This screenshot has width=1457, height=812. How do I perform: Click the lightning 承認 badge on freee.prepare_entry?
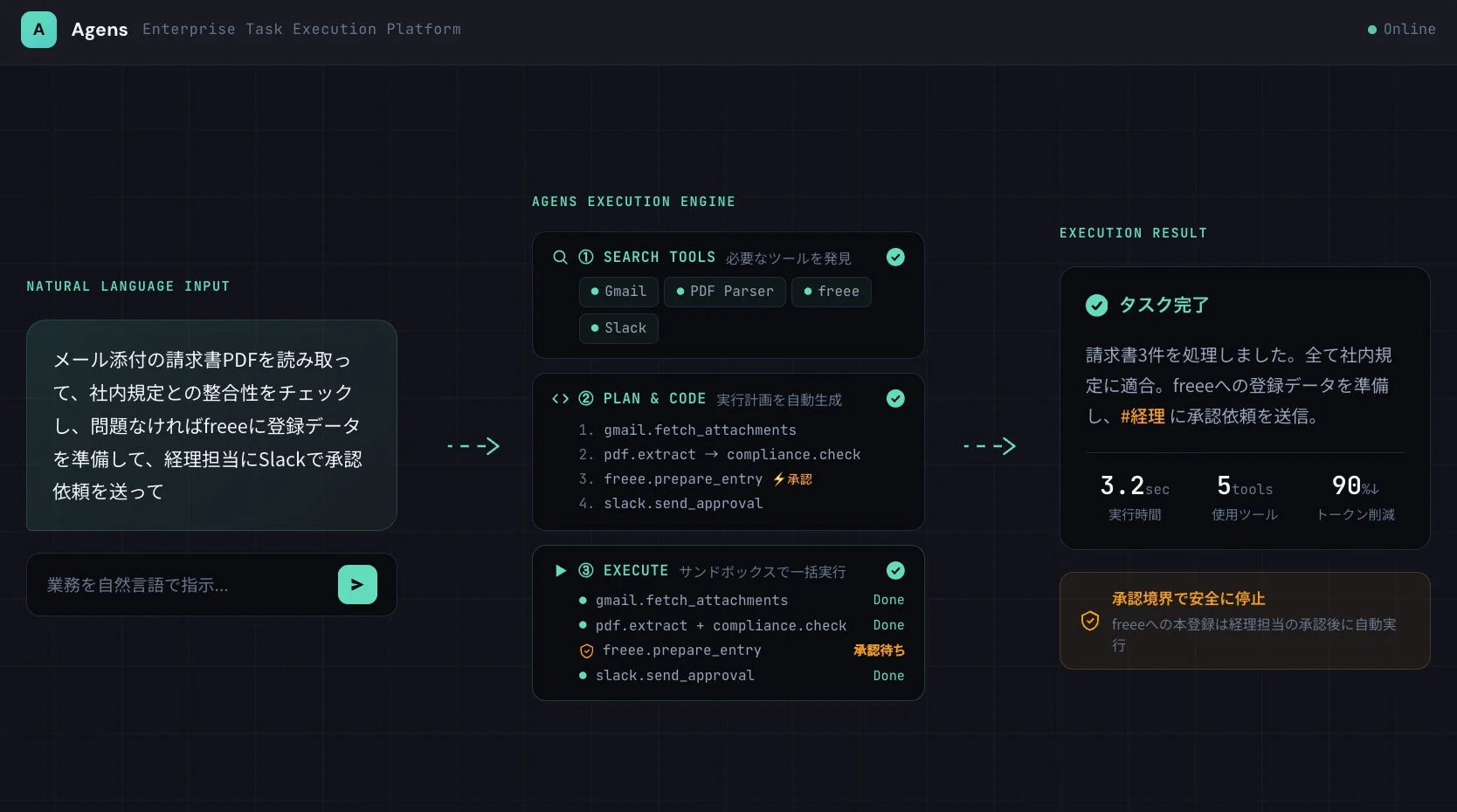pos(793,478)
